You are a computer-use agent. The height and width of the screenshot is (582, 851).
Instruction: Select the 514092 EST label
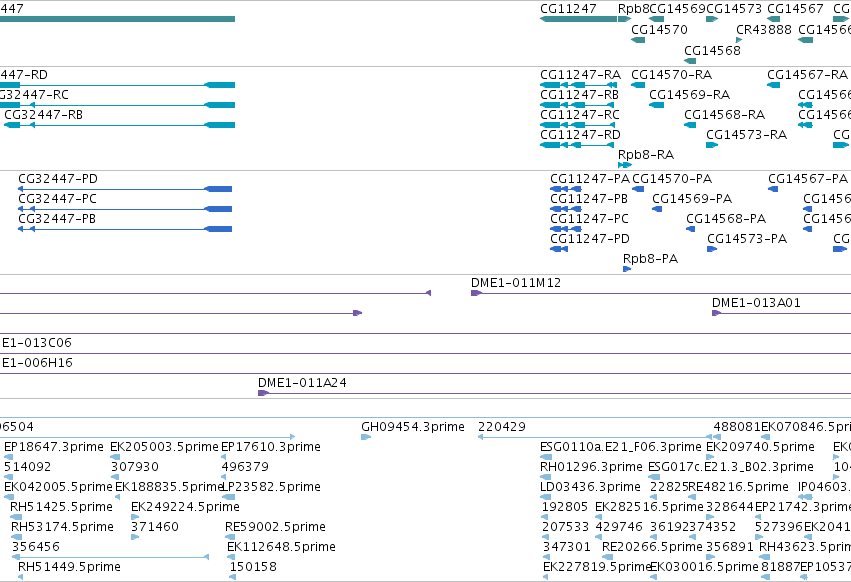click(x=27, y=467)
